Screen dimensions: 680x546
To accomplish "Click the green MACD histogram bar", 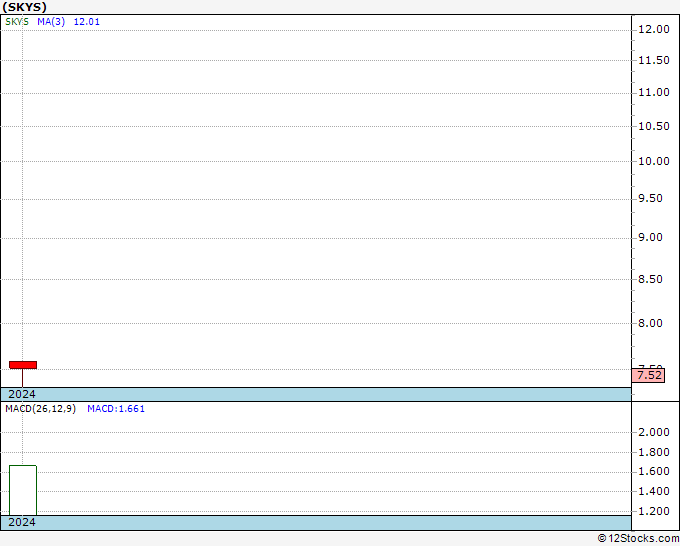I will [23, 490].
